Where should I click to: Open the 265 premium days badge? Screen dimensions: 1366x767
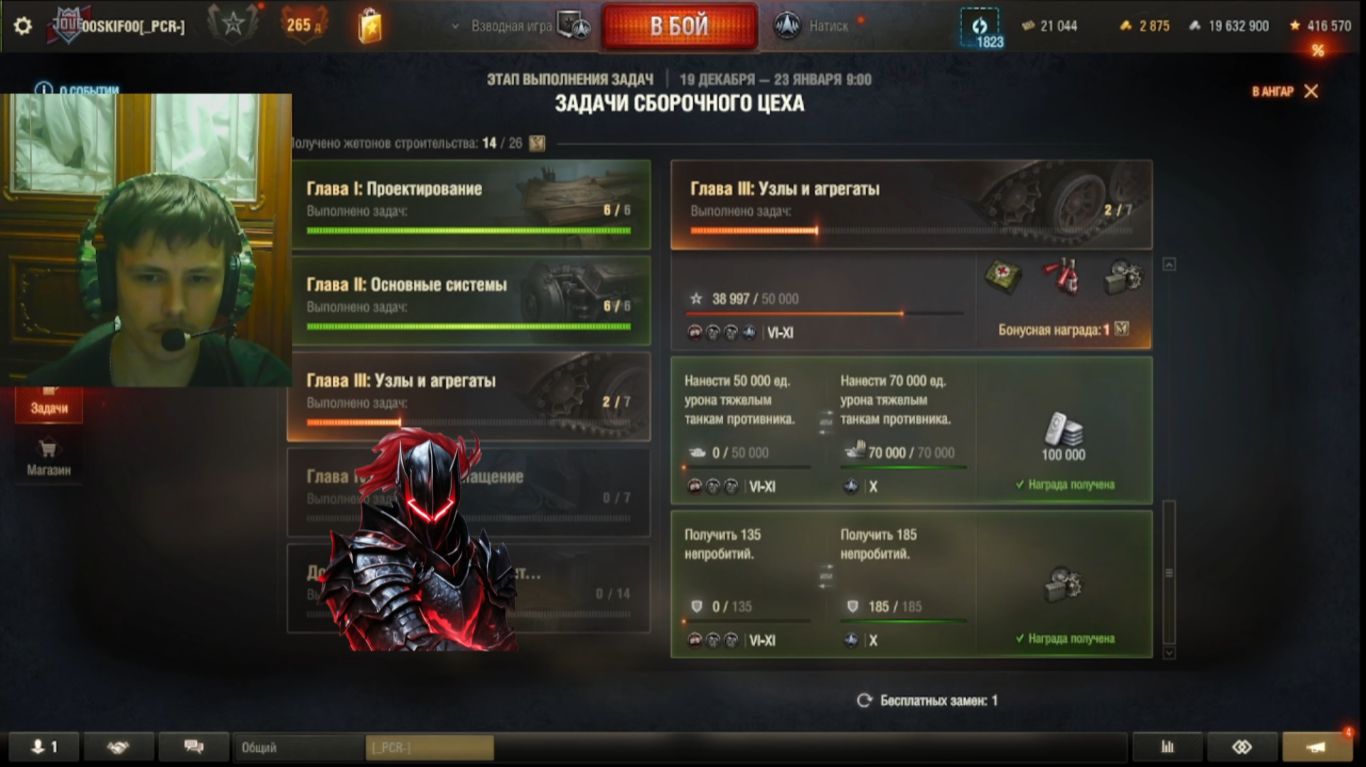(x=298, y=25)
